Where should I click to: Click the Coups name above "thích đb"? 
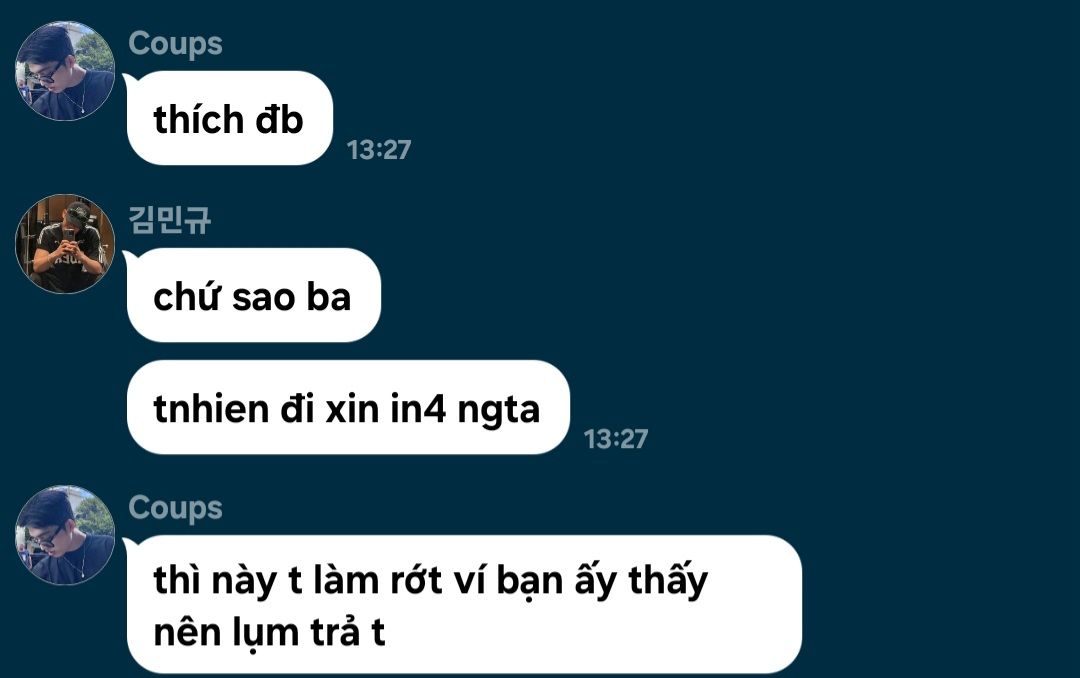(175, 43)
